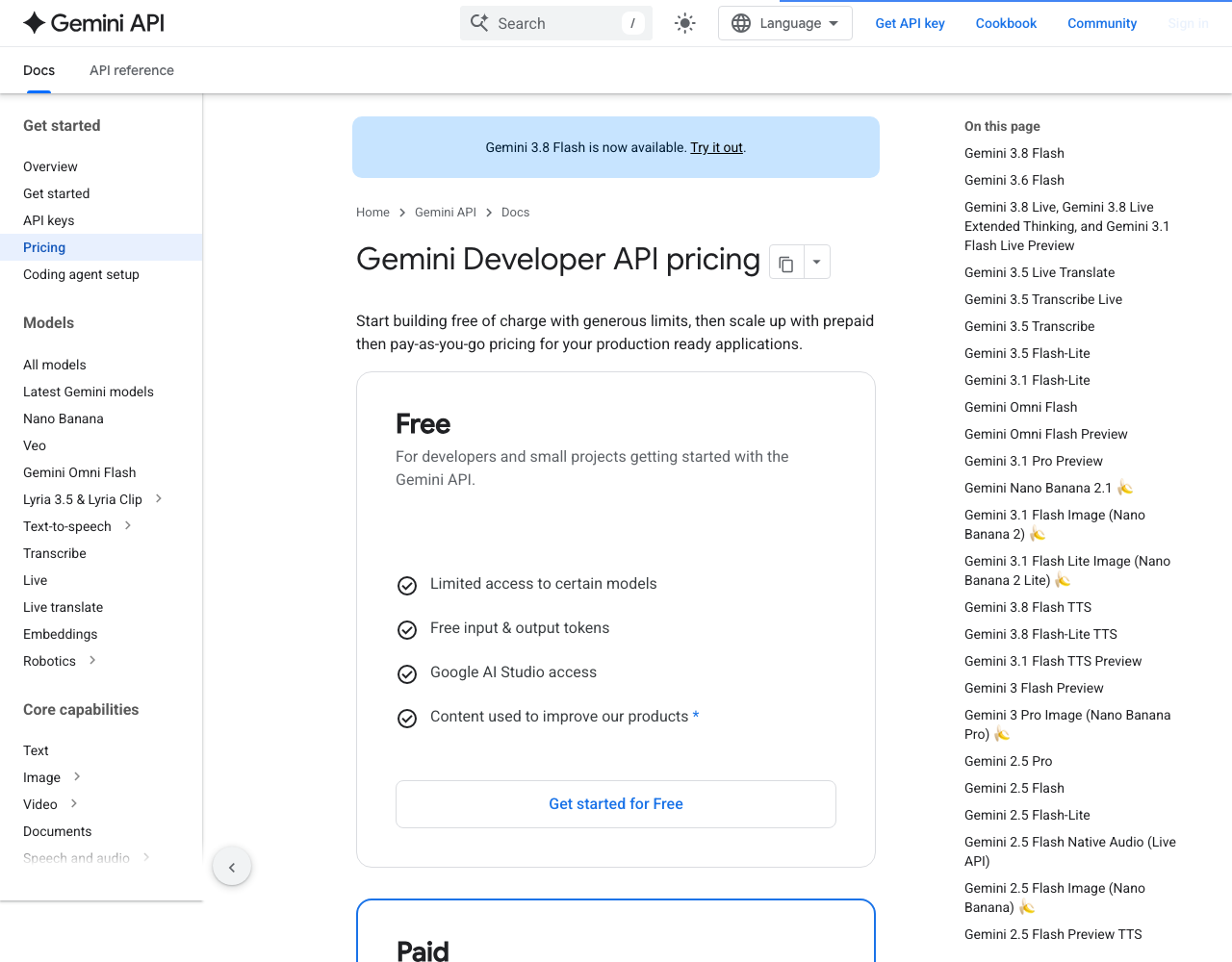The width and height of the screenshot is (1232, 962).
Task: Jump to Gemini 2.5 Pro section
Action: [1009, 761]
